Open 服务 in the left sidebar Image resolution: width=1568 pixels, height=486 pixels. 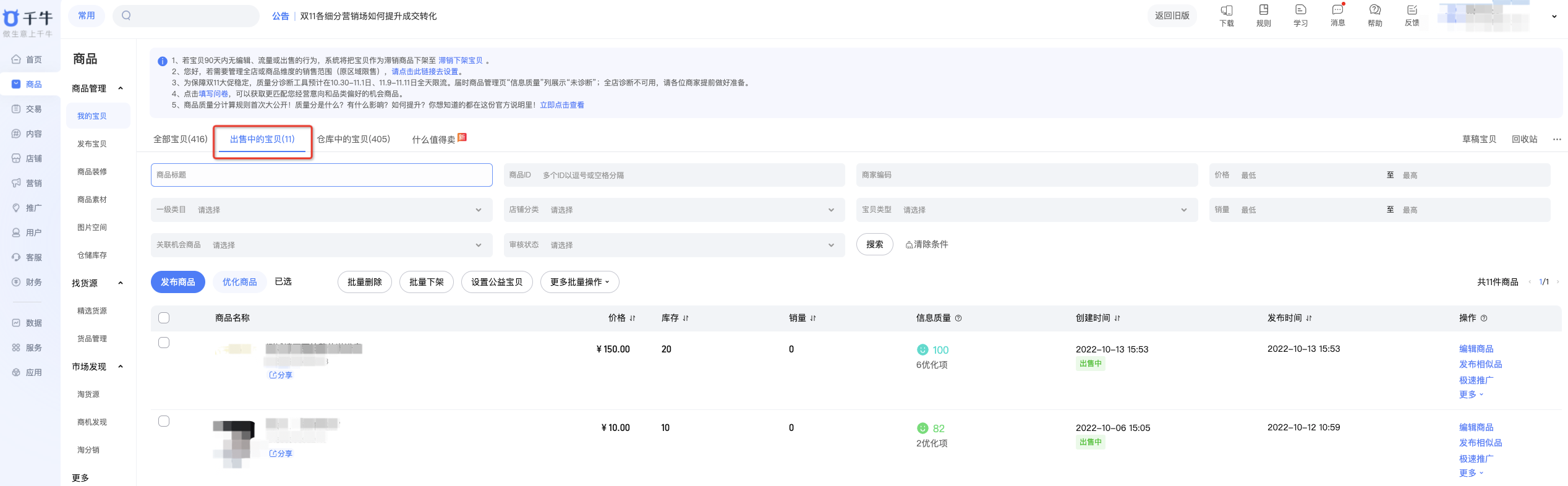click(27, 347)
